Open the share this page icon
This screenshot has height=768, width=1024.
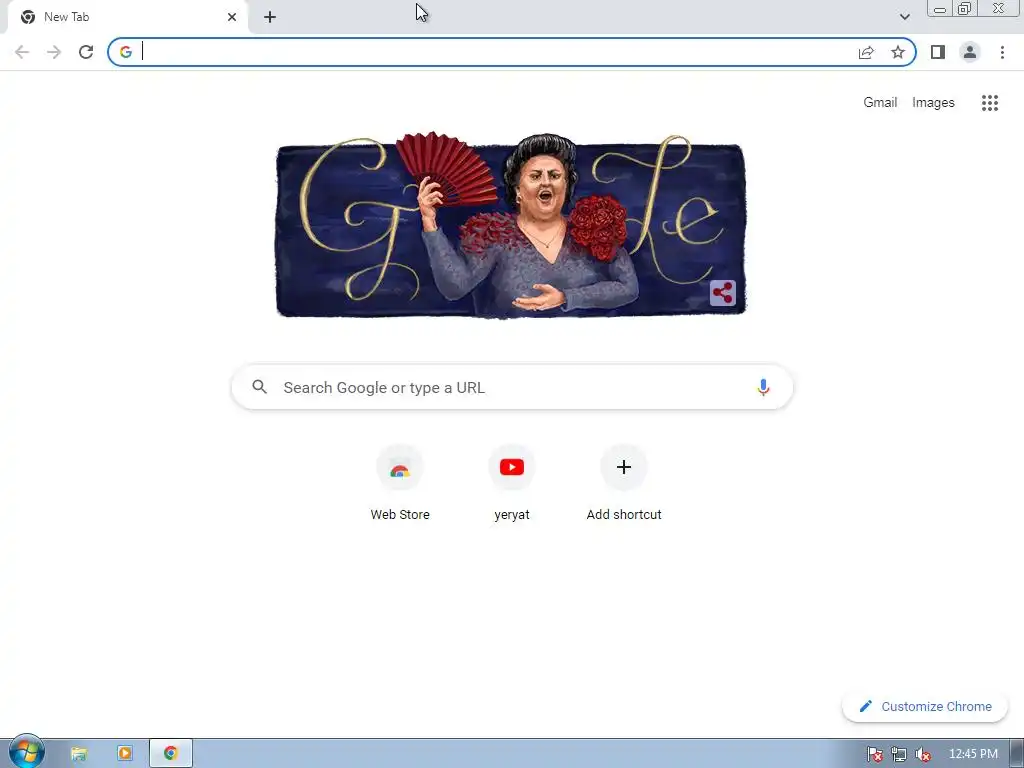tap(866, 52)
